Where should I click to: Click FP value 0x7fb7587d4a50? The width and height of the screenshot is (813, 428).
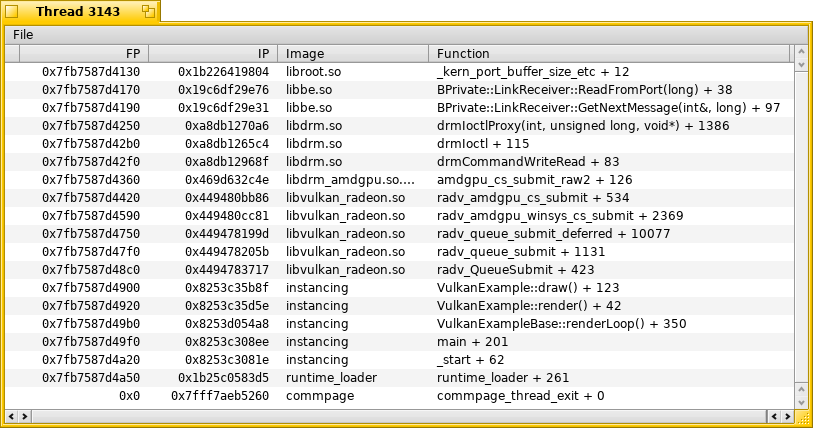pos(91,378)
